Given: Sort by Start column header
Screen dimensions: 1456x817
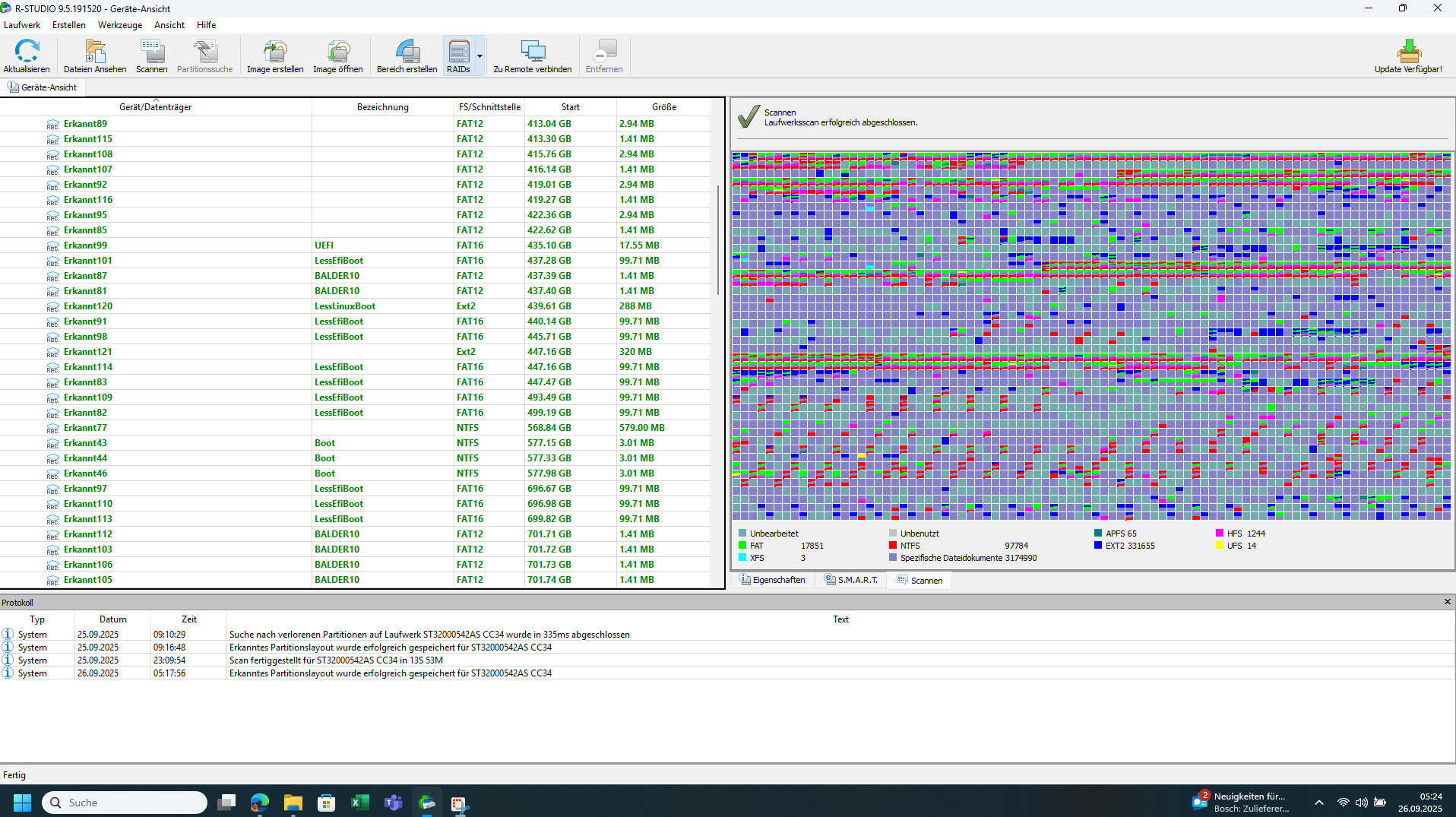Looking at the screenshot, I should point(571,107).
